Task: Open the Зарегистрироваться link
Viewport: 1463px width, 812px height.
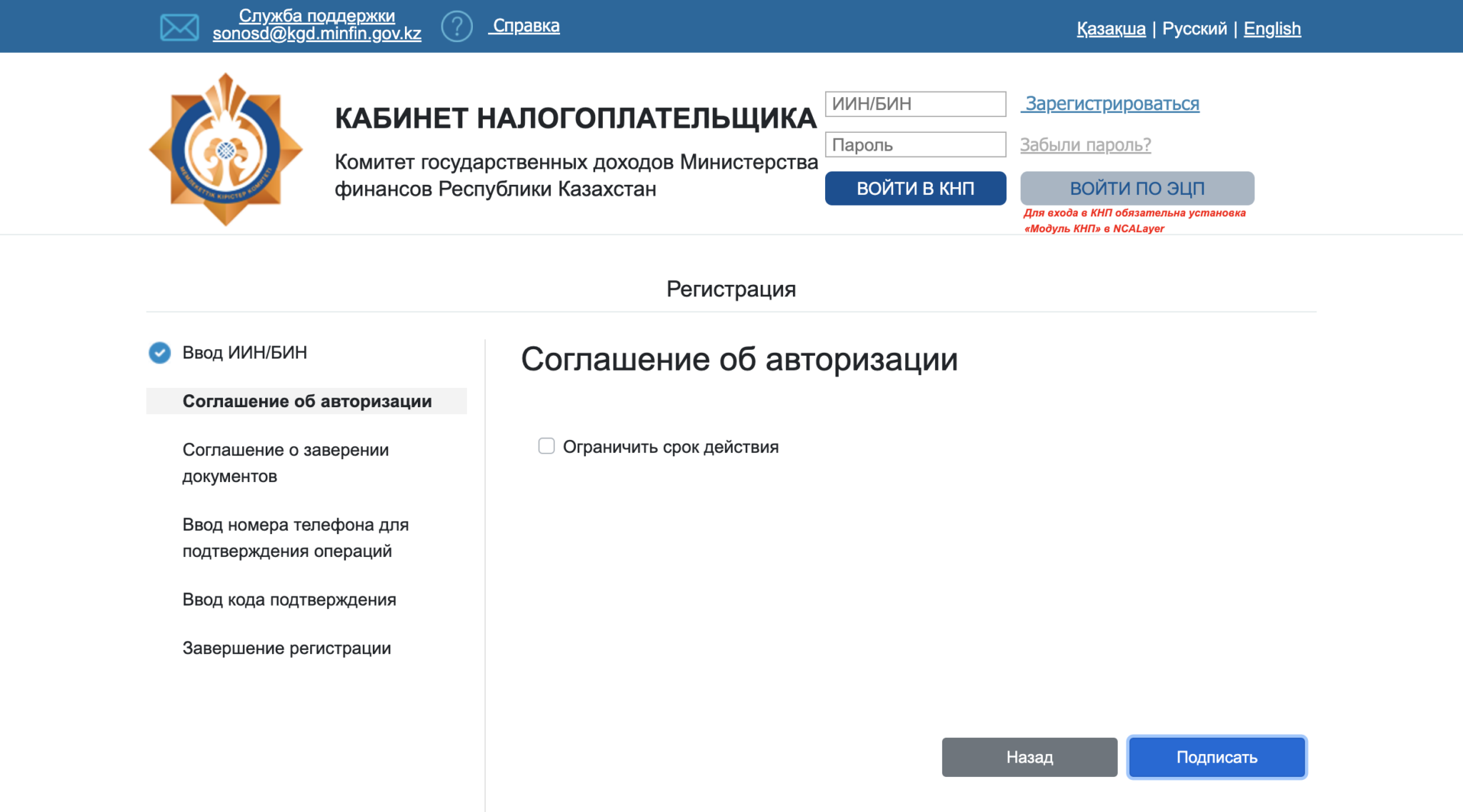Action: tap(1112, 104)
